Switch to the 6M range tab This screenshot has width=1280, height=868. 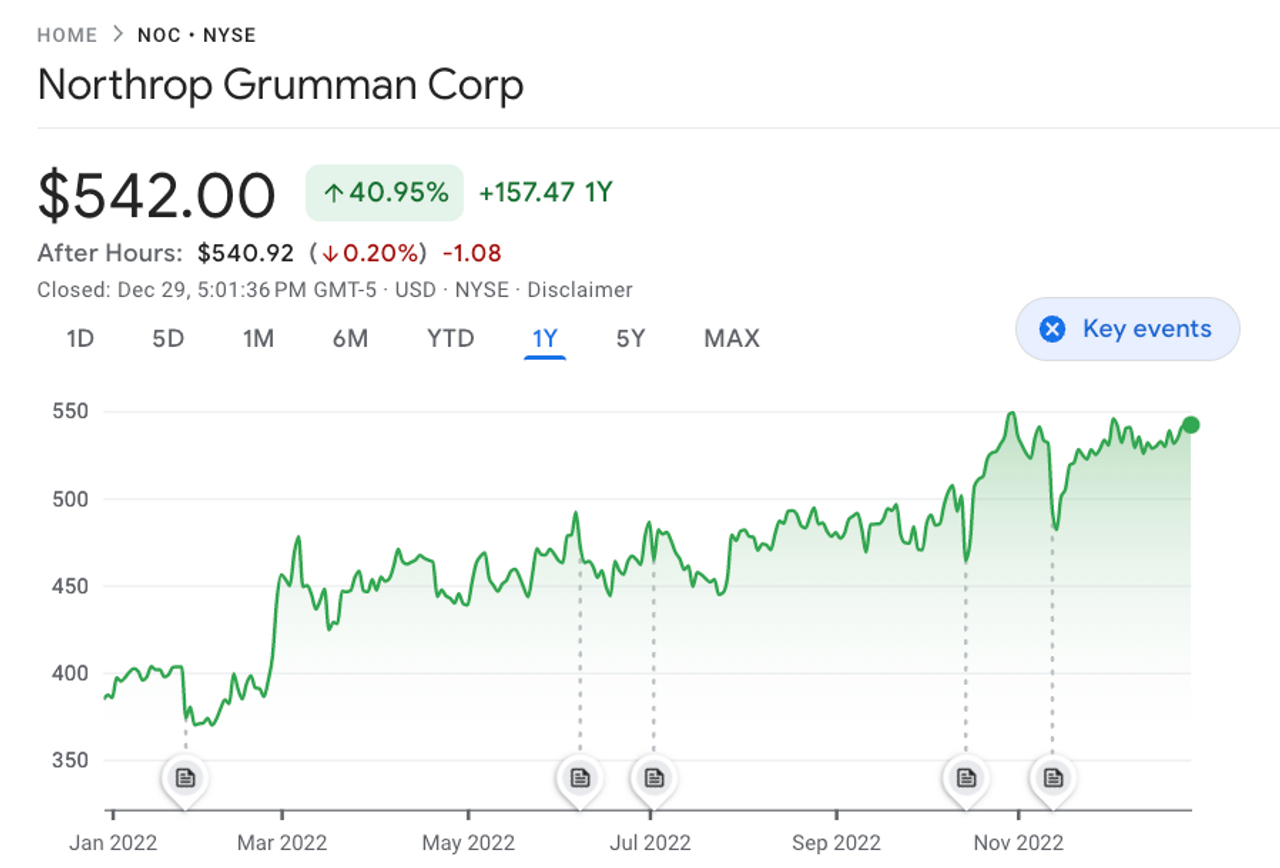(x=350, y=339)
